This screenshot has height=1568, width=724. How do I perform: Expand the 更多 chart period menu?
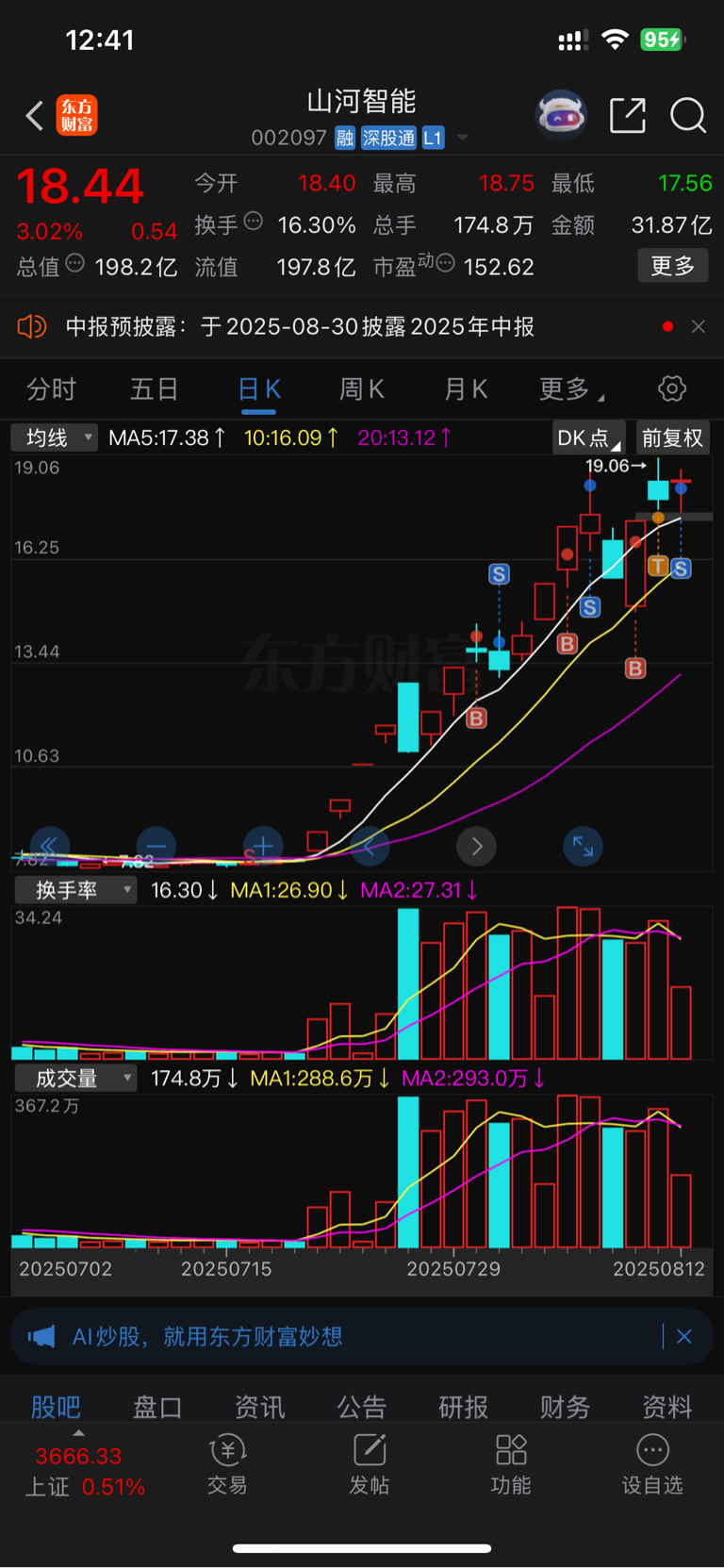tap(571, 388)
